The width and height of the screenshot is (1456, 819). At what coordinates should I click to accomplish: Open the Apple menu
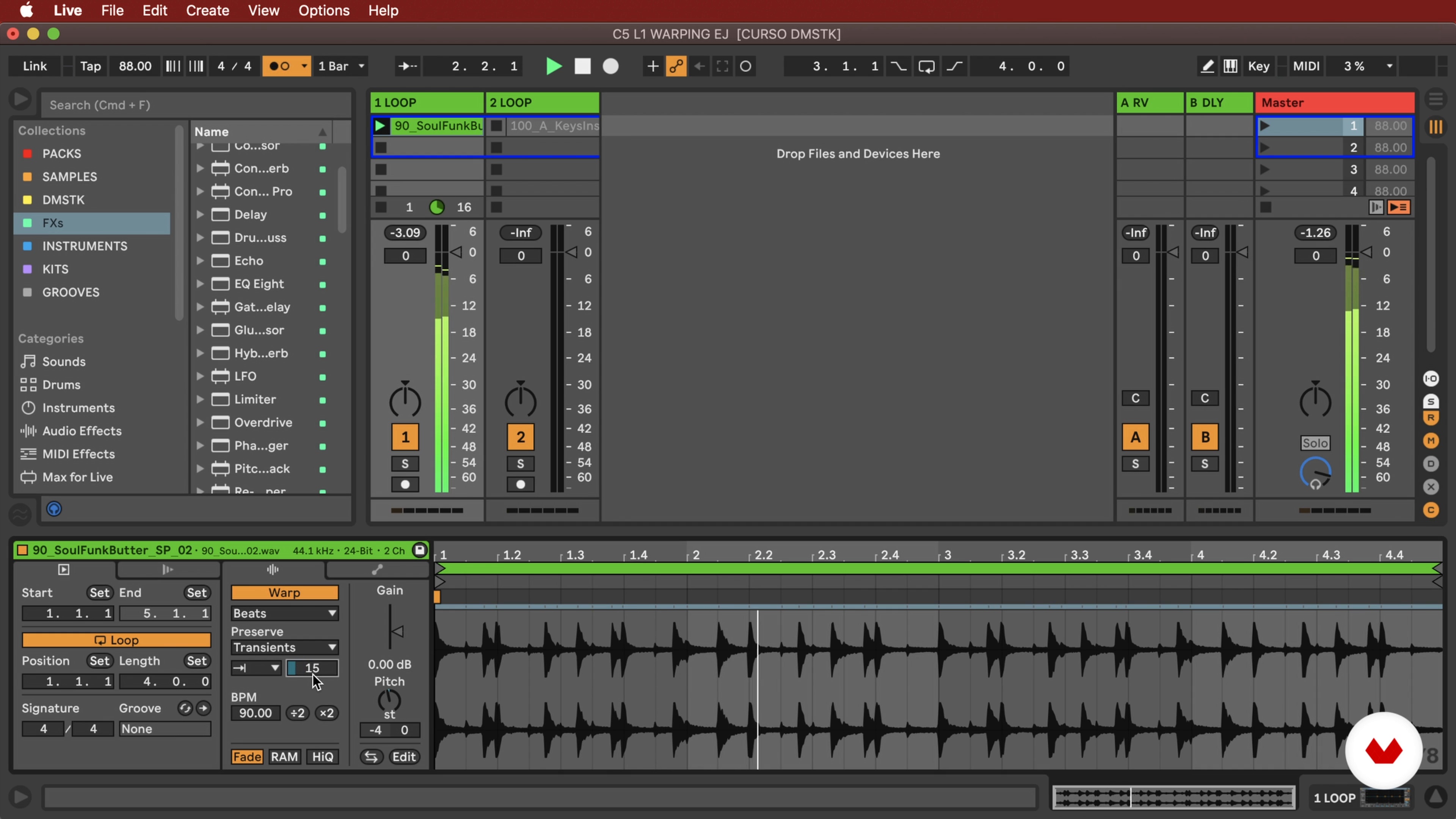point(26,10)
